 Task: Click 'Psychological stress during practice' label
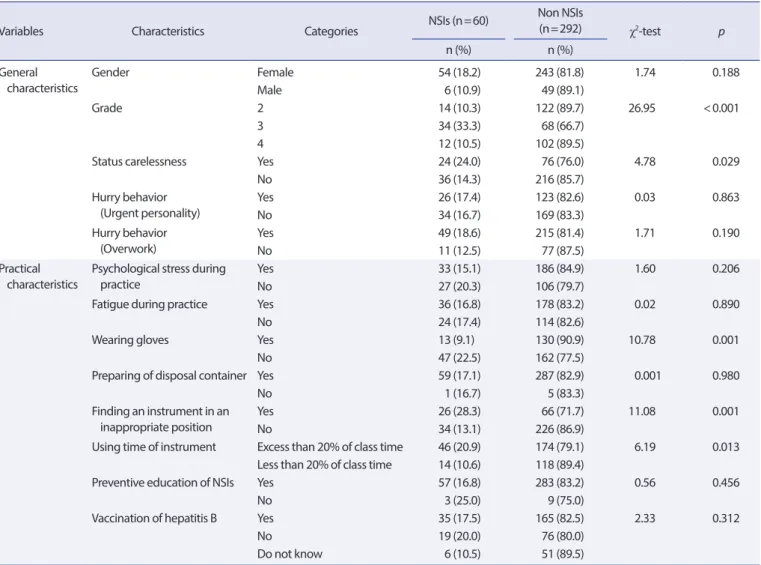point(158,277)
